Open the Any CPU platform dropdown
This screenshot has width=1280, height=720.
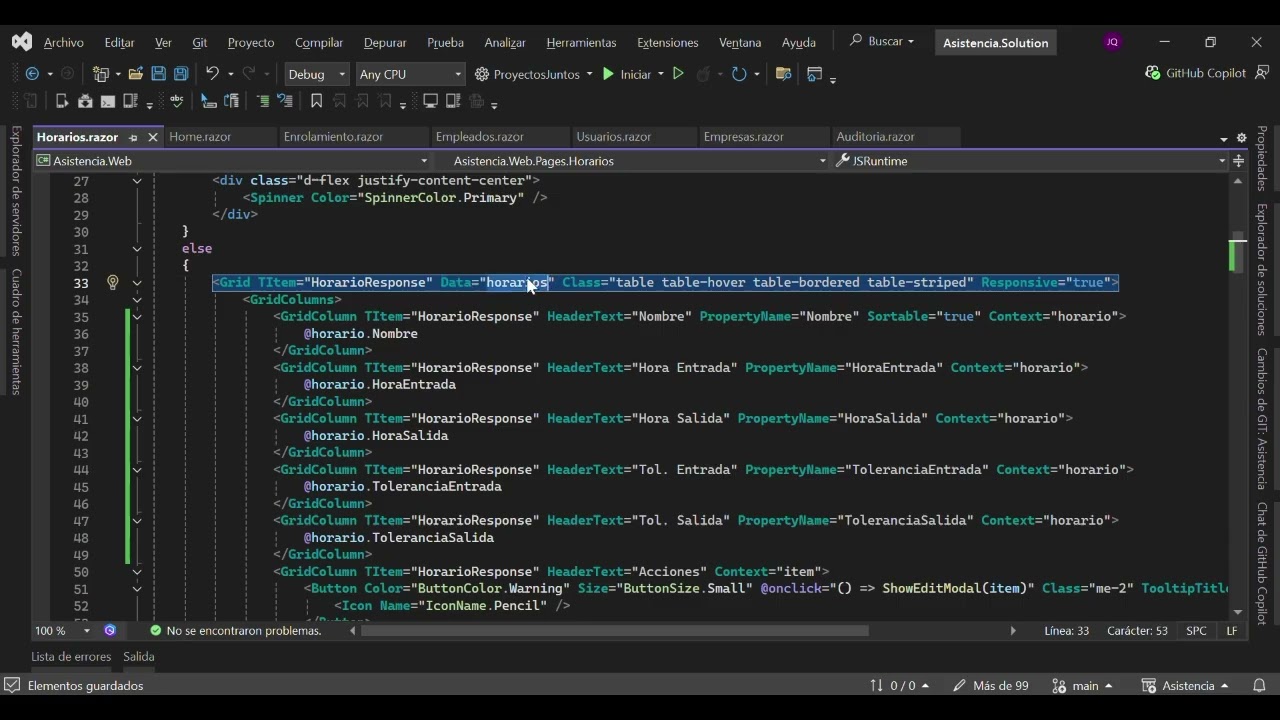click(411, 74)
